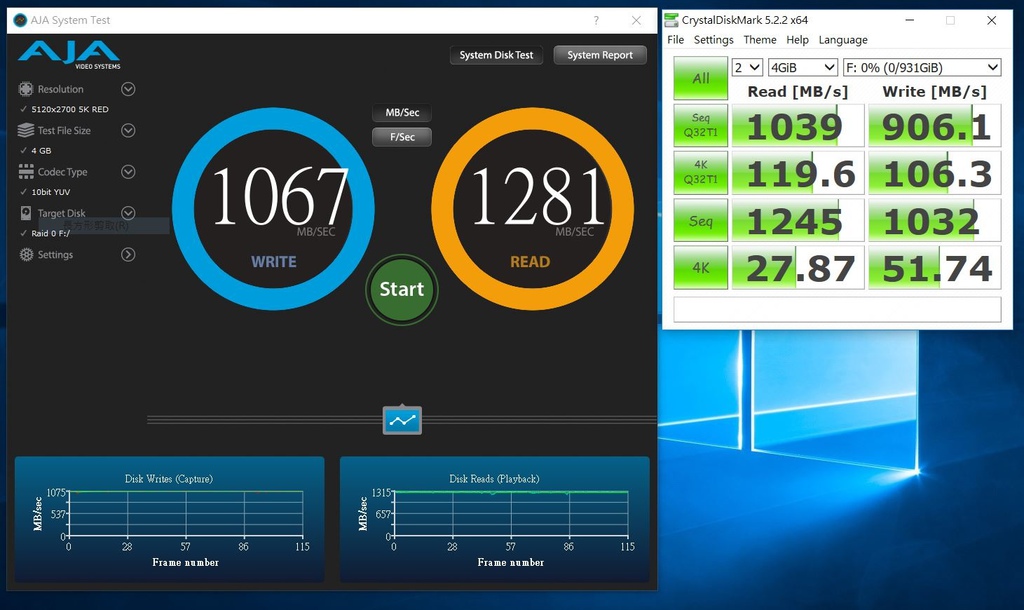Click the 119.6 4K Q32T1 read result
The height and width of the screenshot is (610, 1024).
click(x=797, y=172)
